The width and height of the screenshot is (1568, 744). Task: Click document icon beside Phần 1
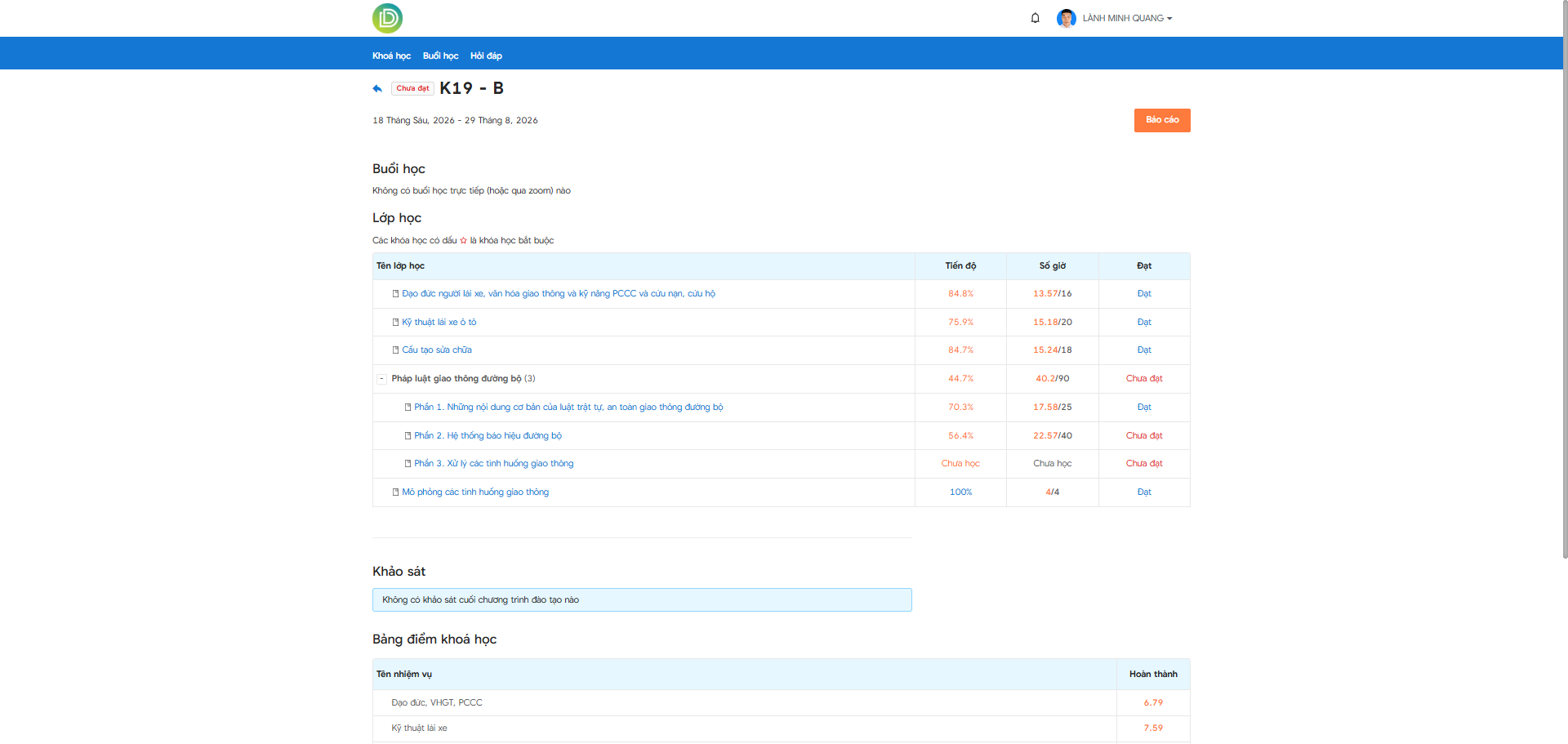click(408, 408)
